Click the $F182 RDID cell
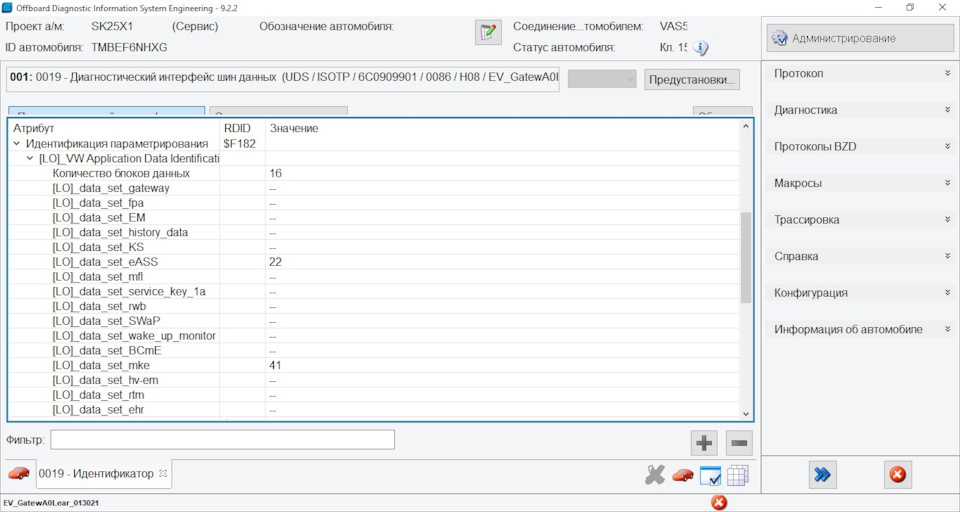The image size is (960, 512). (239, 144)
